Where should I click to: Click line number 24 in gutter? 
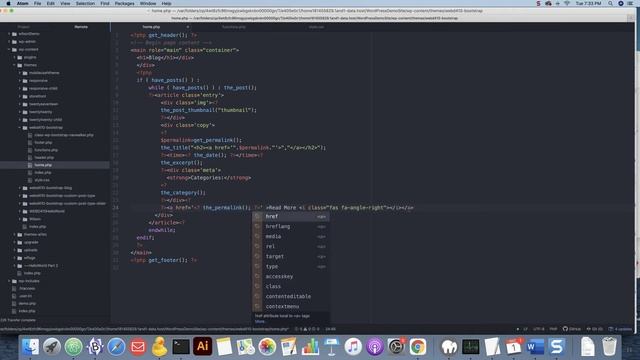tap(116, 208)
